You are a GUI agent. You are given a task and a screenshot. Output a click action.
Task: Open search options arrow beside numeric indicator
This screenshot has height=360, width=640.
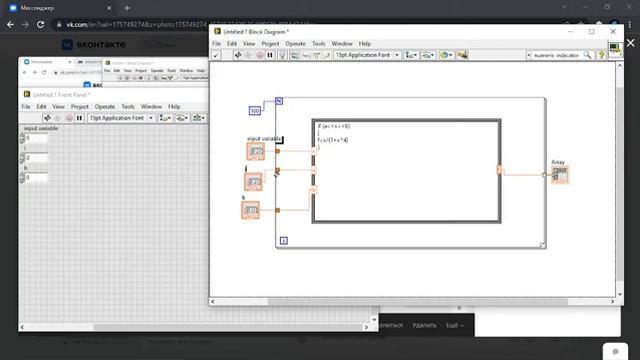click(x=529, y=55)
